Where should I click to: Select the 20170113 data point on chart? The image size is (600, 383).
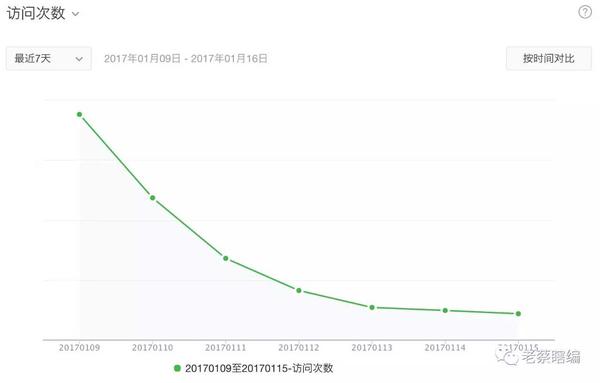coord(372,307)
